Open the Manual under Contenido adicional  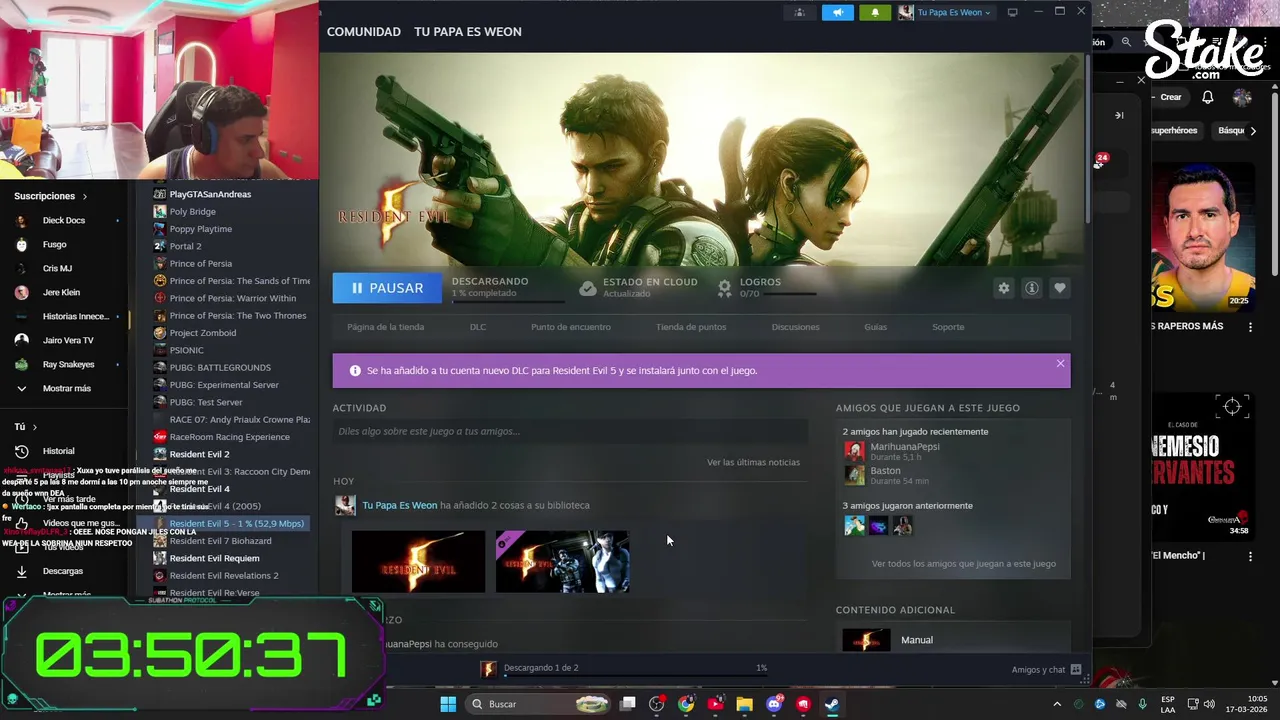(x=916, y=640)
